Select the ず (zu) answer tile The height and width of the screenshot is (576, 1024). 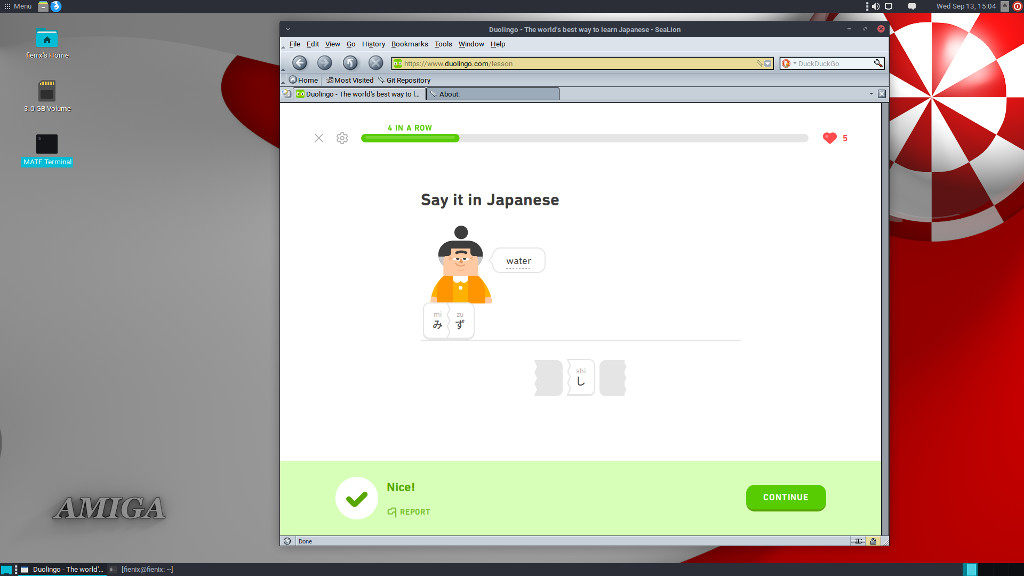(x=460, y=321)
